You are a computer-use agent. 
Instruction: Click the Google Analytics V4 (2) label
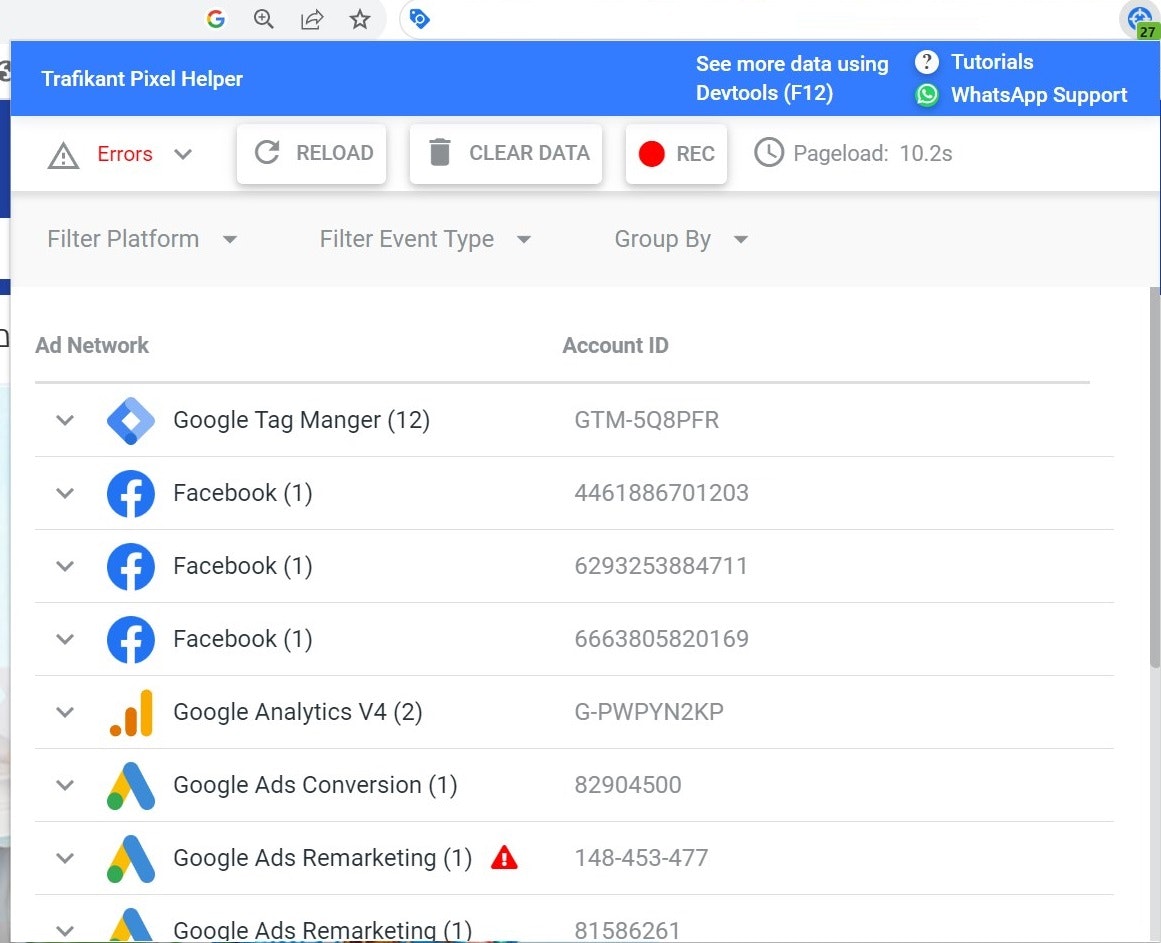[x=298, y=711]
